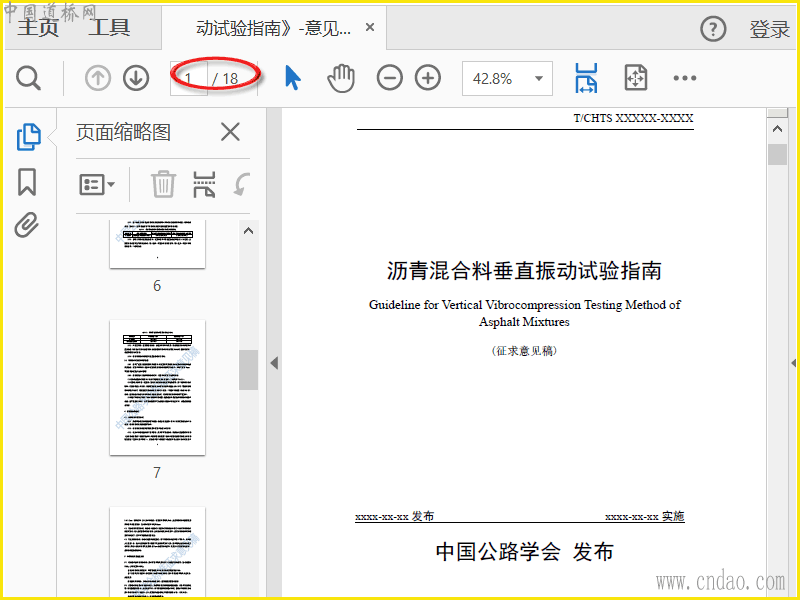Click the page number input field

pos(189,79)
